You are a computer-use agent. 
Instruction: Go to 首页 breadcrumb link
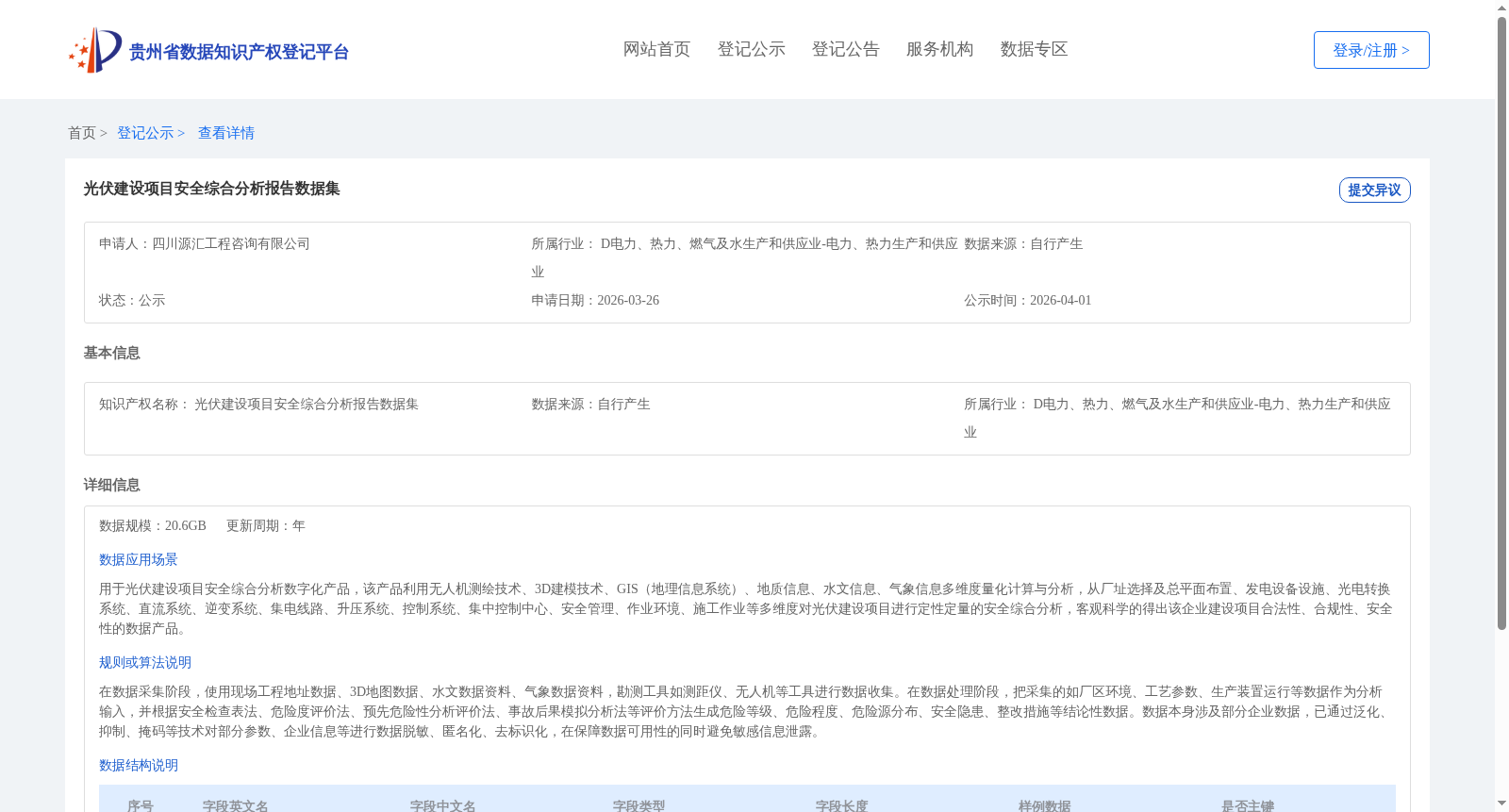82,133
